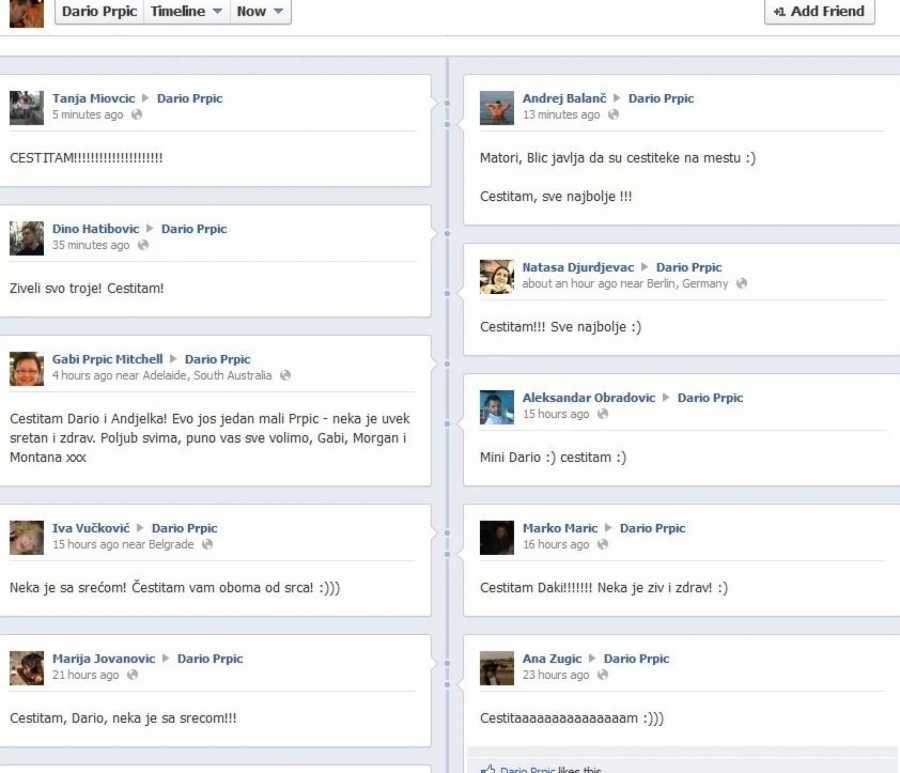This screenshot has width=900, height=773.
Task: Click the '21 hours ago' timestamp on Marija's post
Action: 85,675
